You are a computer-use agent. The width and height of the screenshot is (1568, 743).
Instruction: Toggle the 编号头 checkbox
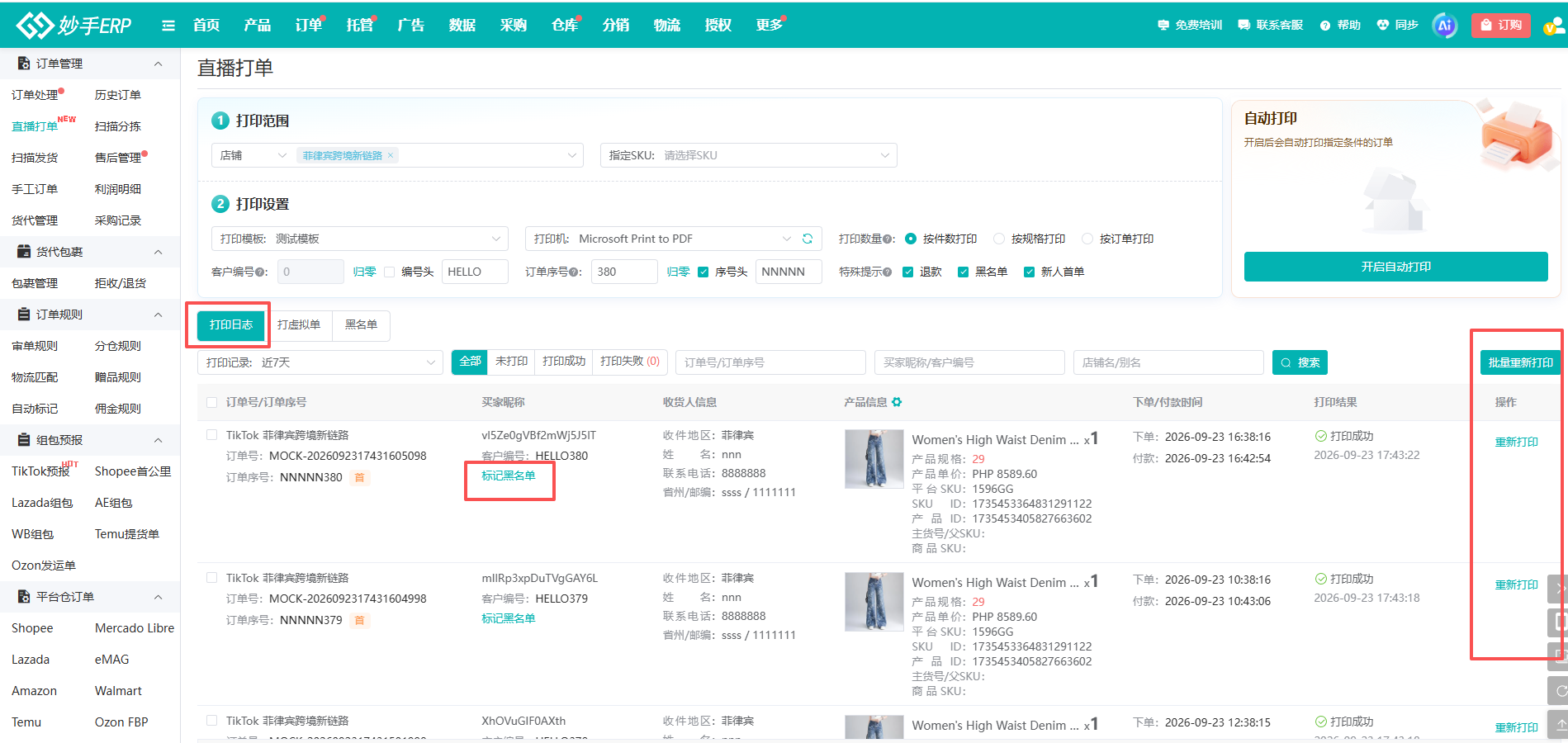[x=390, y=272]
